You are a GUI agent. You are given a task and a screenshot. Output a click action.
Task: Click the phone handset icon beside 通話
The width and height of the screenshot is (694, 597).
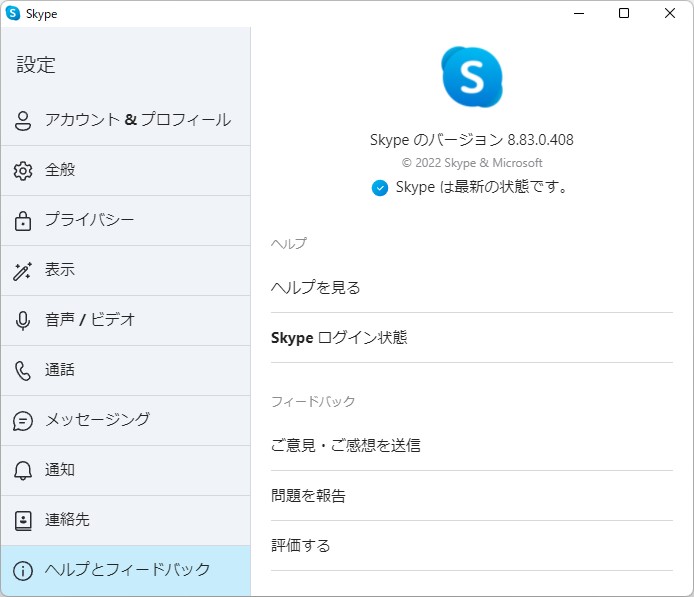pyautogui.click(x=23, y=371)
